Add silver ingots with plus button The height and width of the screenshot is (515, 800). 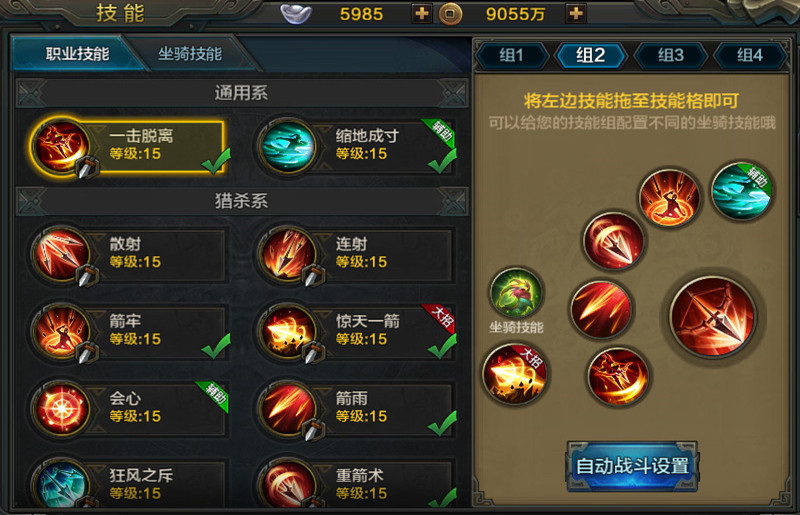(421, 13)
